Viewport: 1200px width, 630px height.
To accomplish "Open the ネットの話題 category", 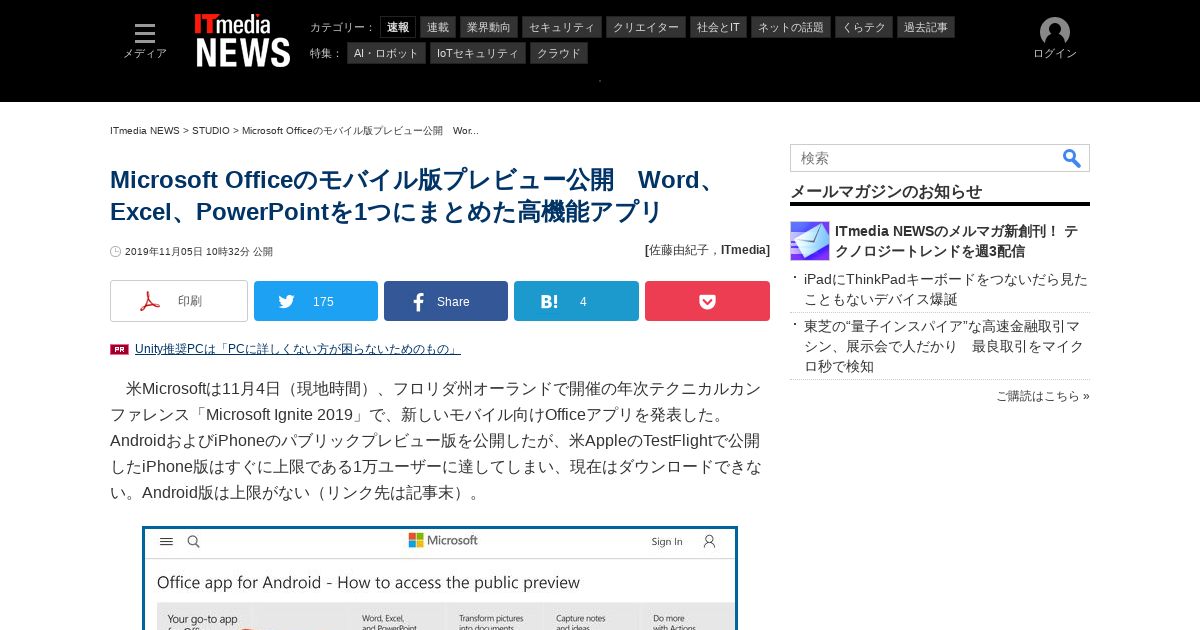I will pyautogui.click(x=791, y=27).
